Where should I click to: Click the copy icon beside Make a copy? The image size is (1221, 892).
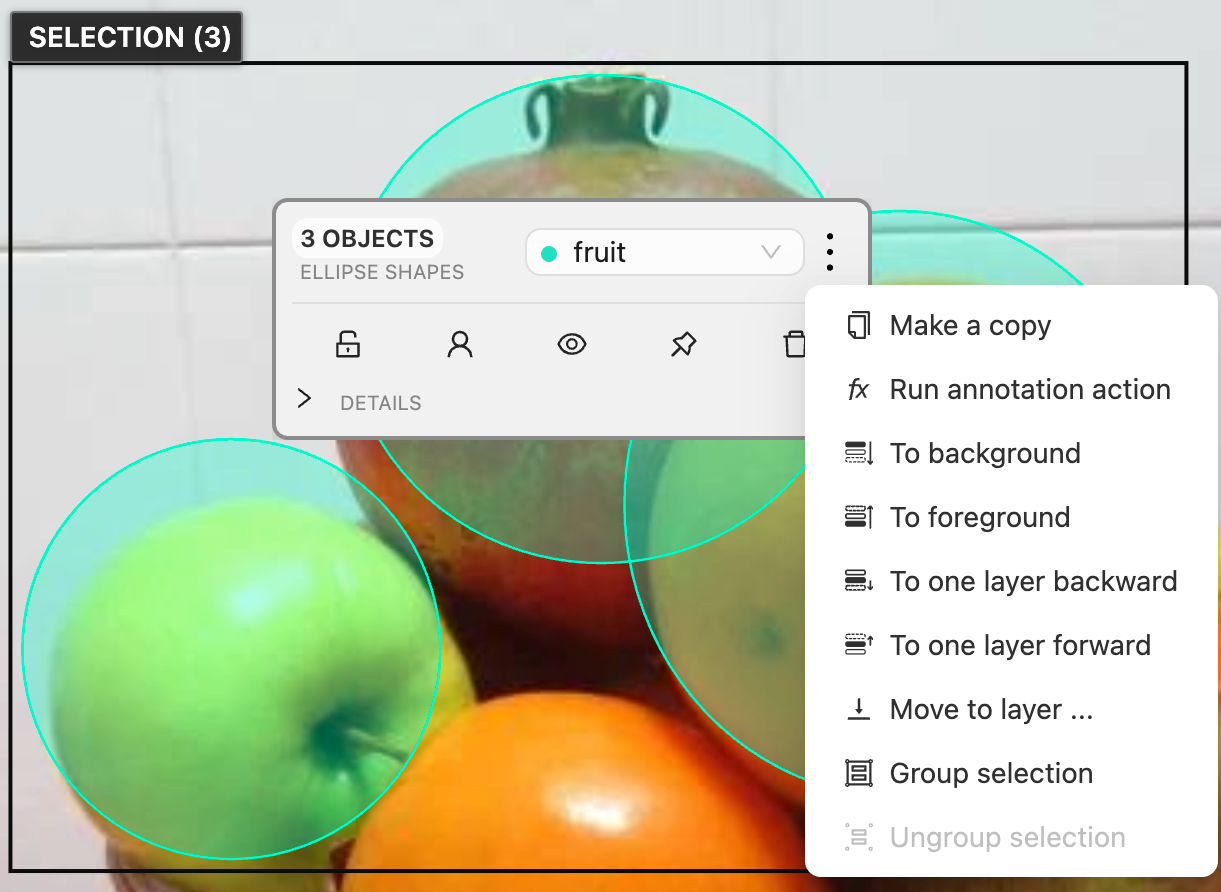(858, 326)
